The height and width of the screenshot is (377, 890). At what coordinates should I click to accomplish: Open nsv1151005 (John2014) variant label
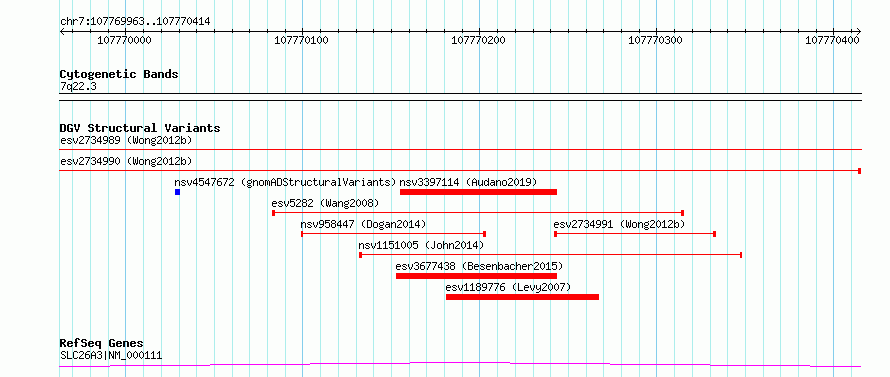[421, 245]
